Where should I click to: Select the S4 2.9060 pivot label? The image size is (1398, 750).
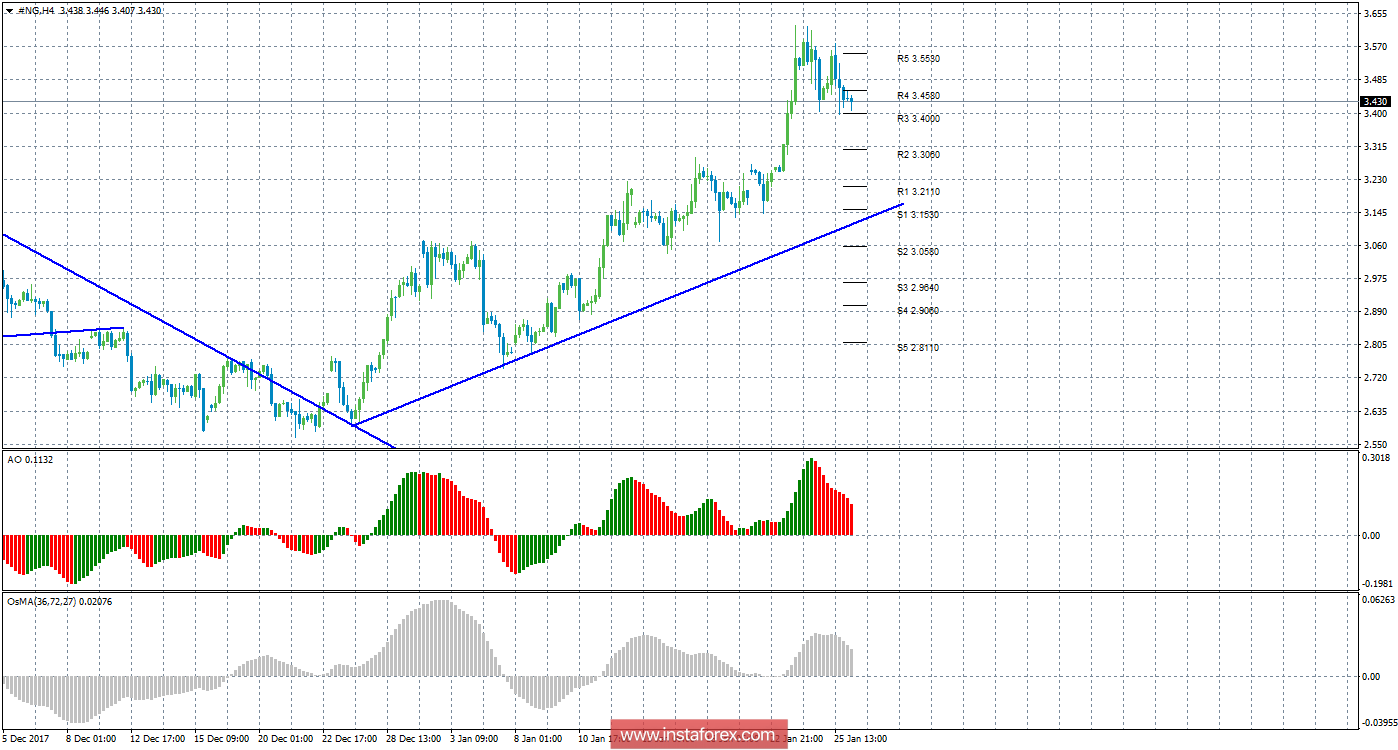click(918, 310)
